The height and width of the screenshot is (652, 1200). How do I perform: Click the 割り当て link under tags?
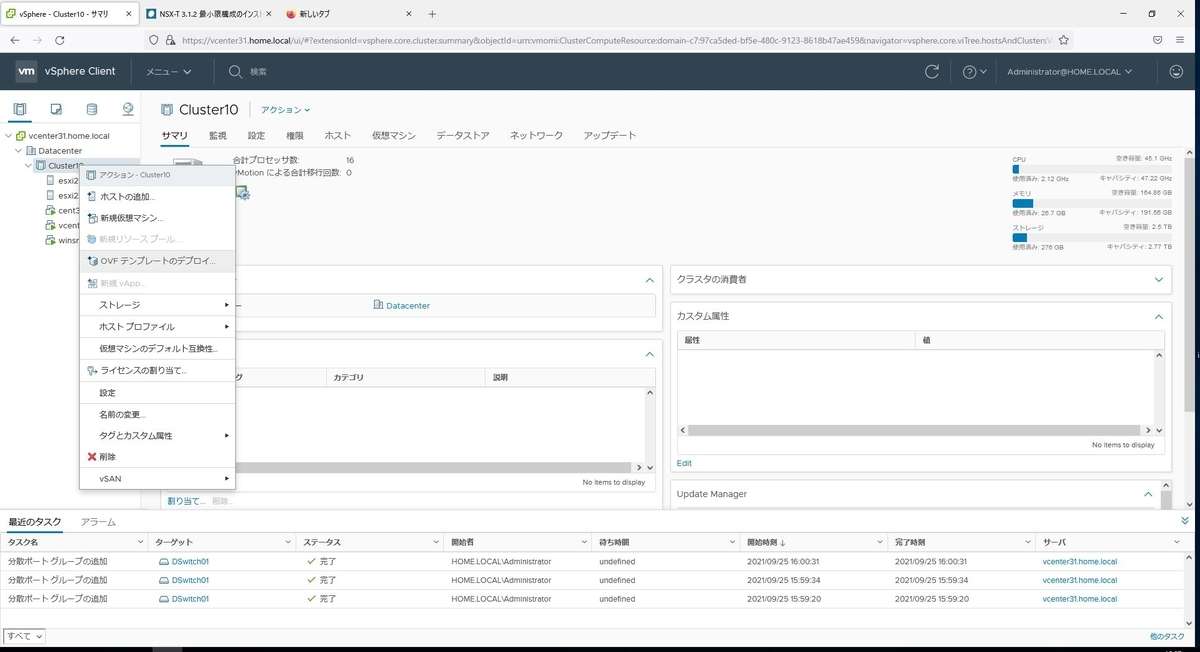tap(186, 501)
